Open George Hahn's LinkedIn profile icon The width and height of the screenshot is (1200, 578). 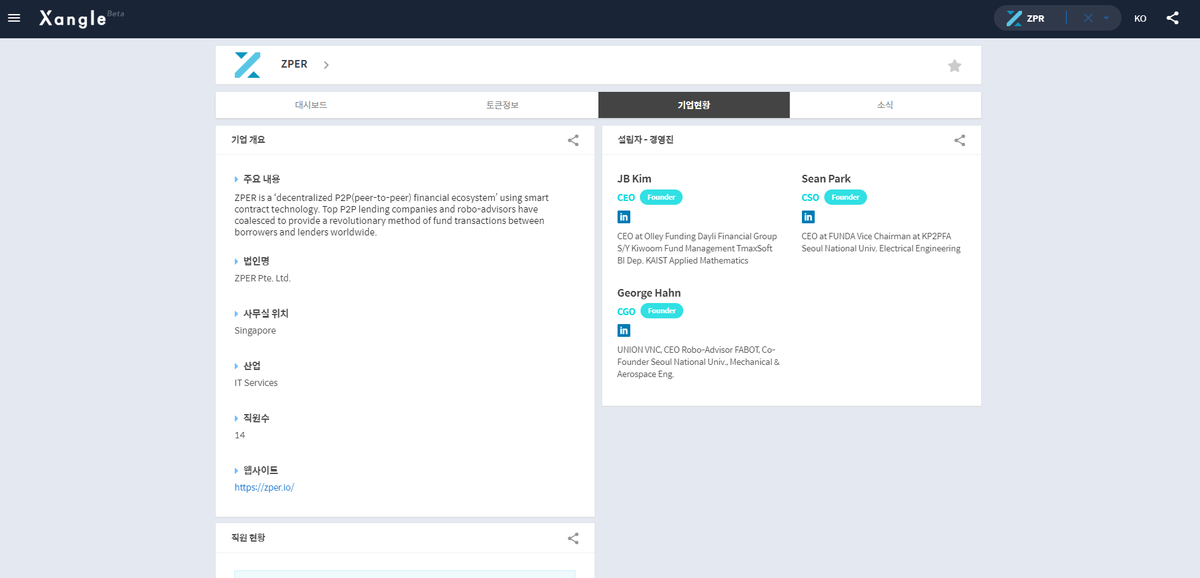tap(624, 330)
